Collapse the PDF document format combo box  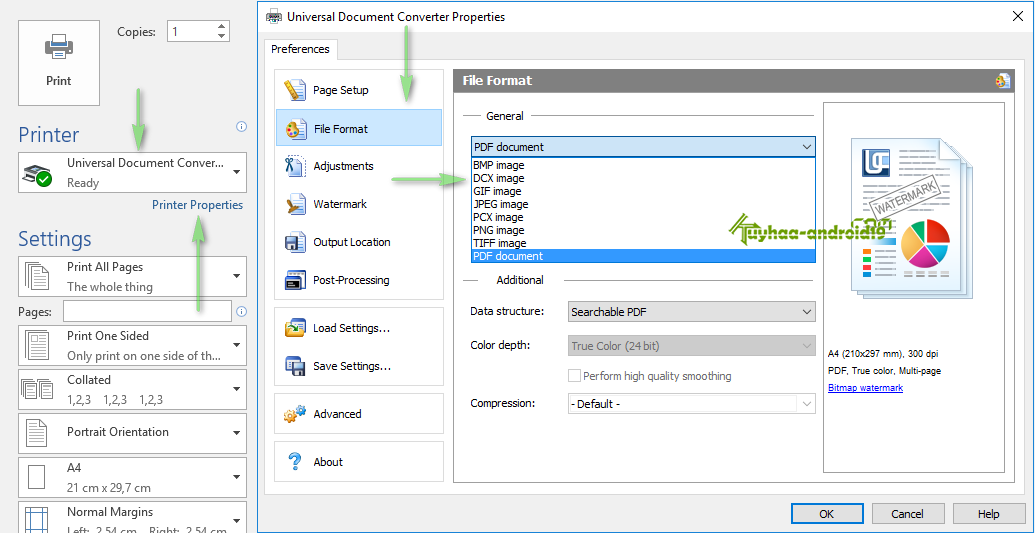(644, 147)
